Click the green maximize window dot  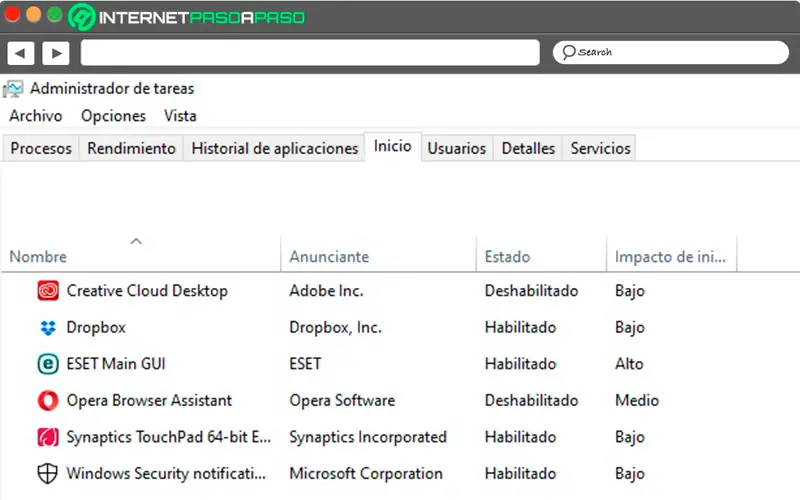pyautogui.click(x=55, y=14)
